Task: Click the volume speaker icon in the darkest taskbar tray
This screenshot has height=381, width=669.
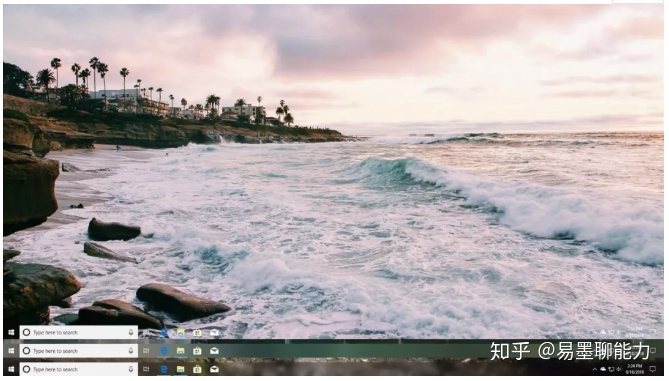Action: click(x=619, y=369)
